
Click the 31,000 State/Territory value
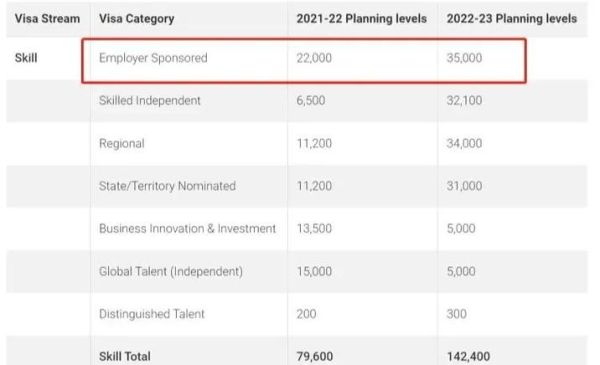tap(464, 186)
